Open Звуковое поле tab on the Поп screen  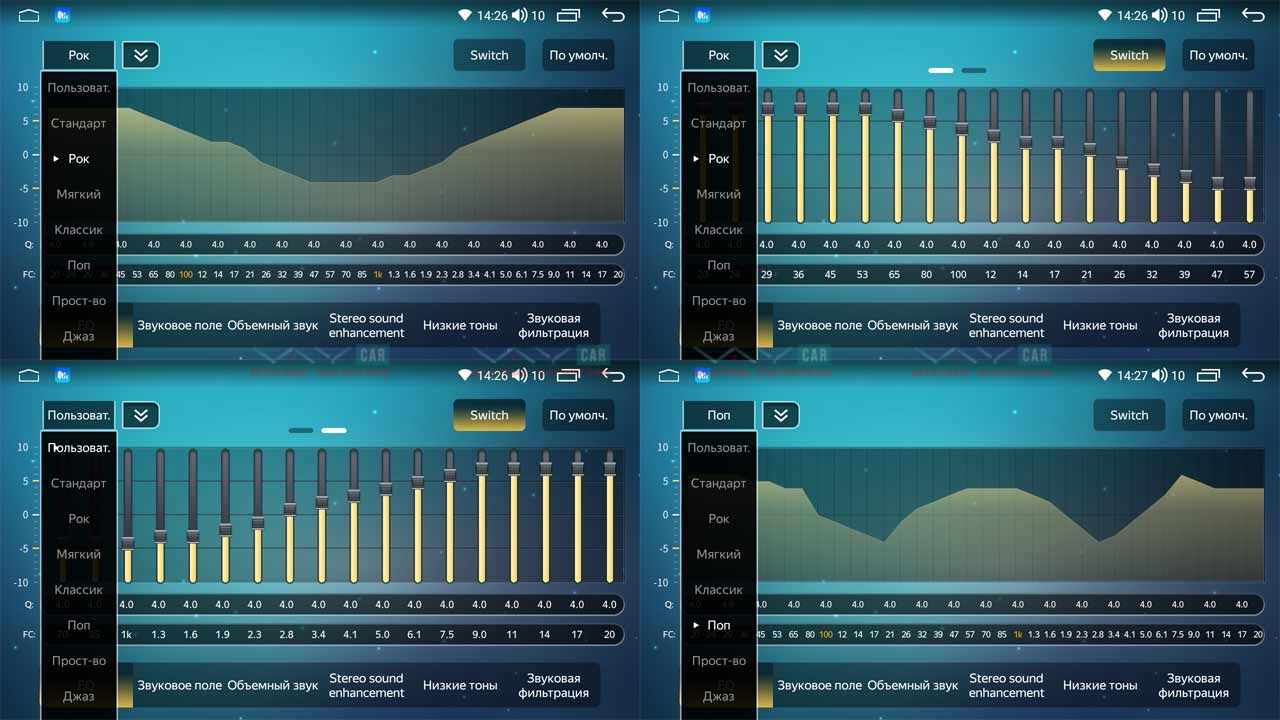819,685
